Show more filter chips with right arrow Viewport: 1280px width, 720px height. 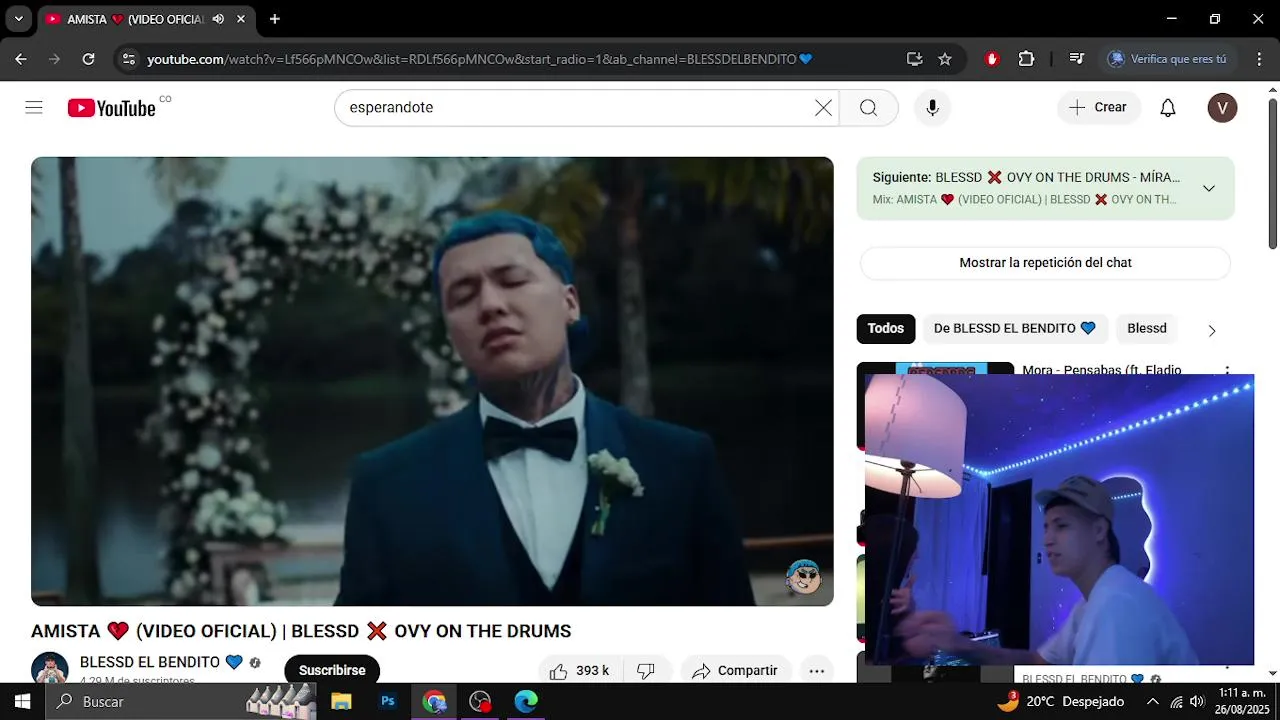[1212, 330]
